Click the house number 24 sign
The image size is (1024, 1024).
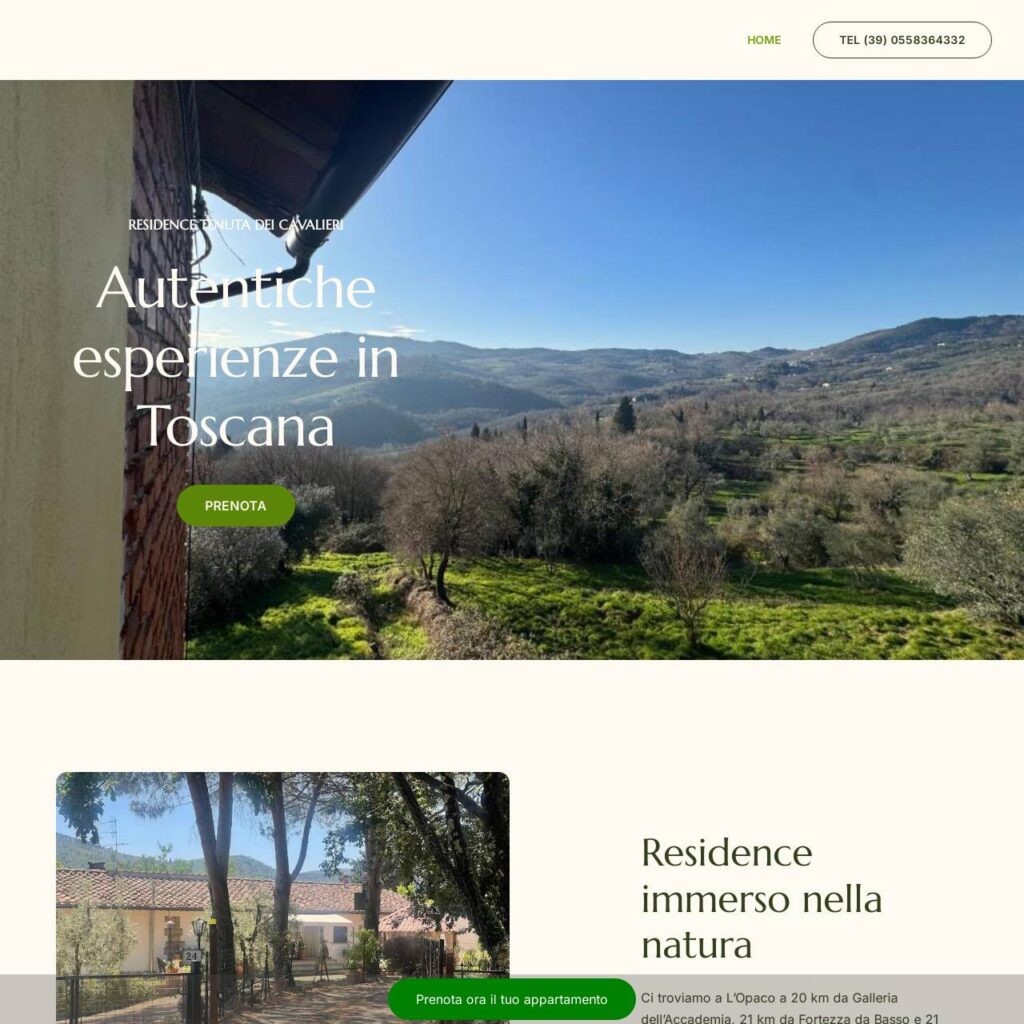pyautogui.click(x=191, y=956)
